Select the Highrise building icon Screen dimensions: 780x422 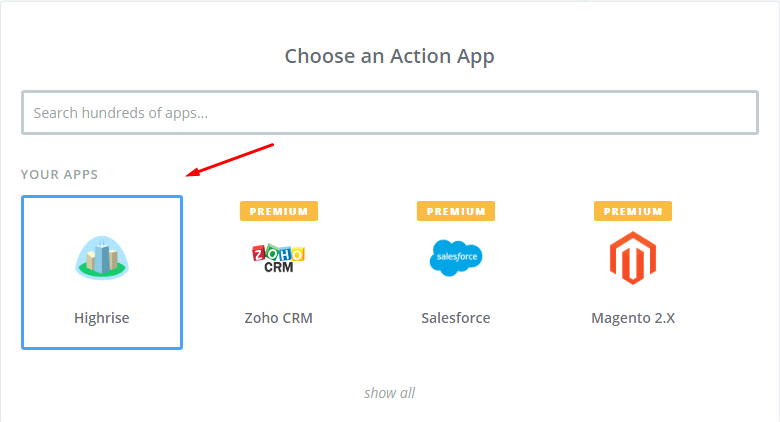point(102,258)
